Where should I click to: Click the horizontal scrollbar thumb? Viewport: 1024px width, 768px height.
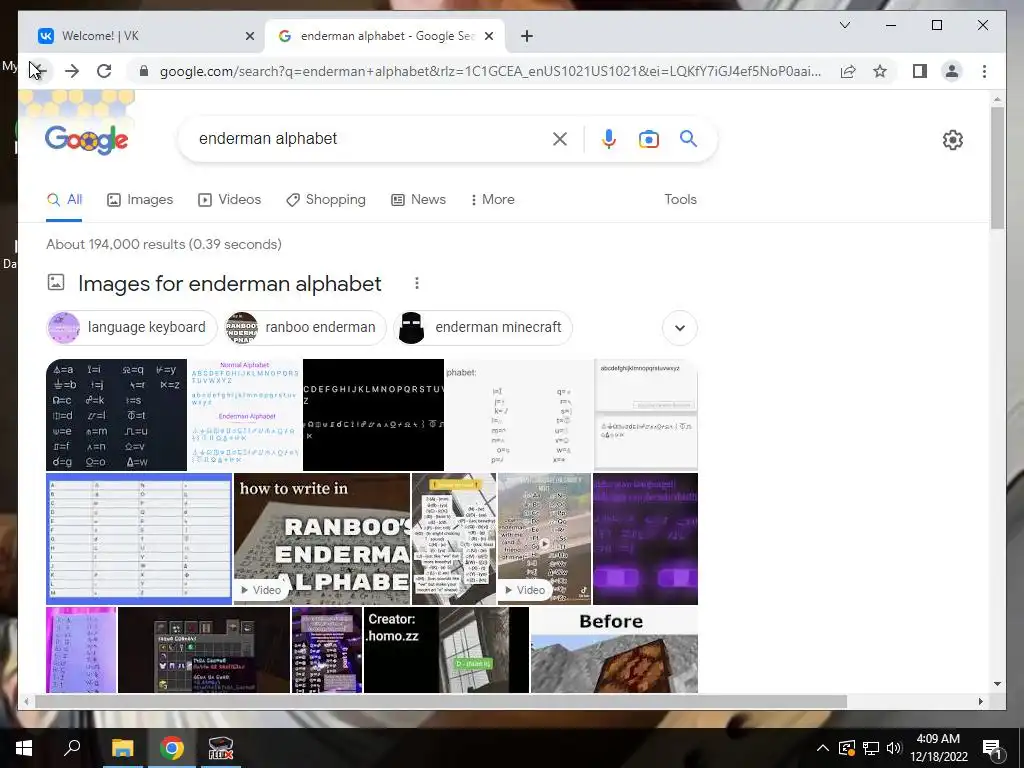click(441, 701)
